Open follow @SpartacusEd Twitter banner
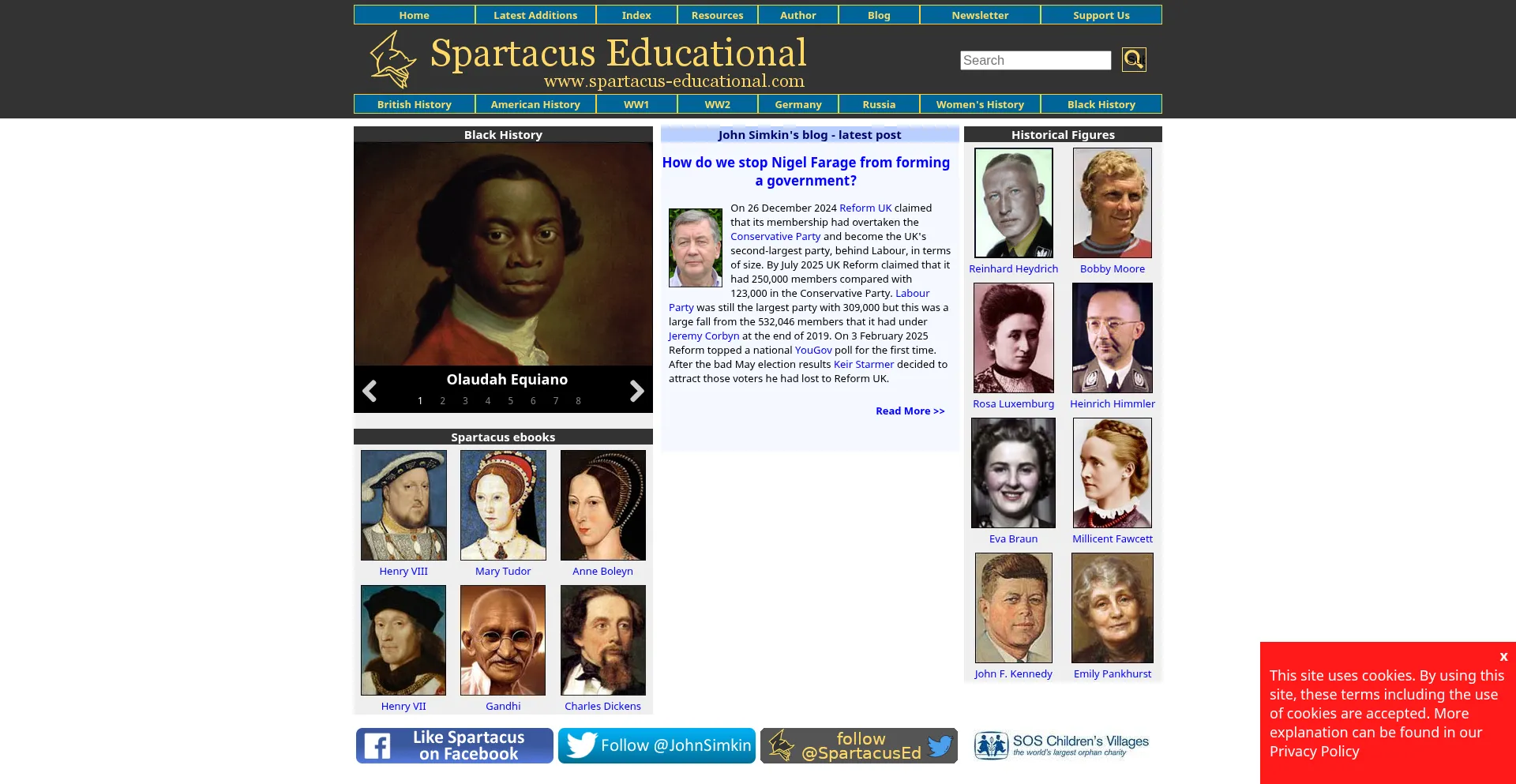This screenshot has width=1516, height=784. tap(858, 745)
